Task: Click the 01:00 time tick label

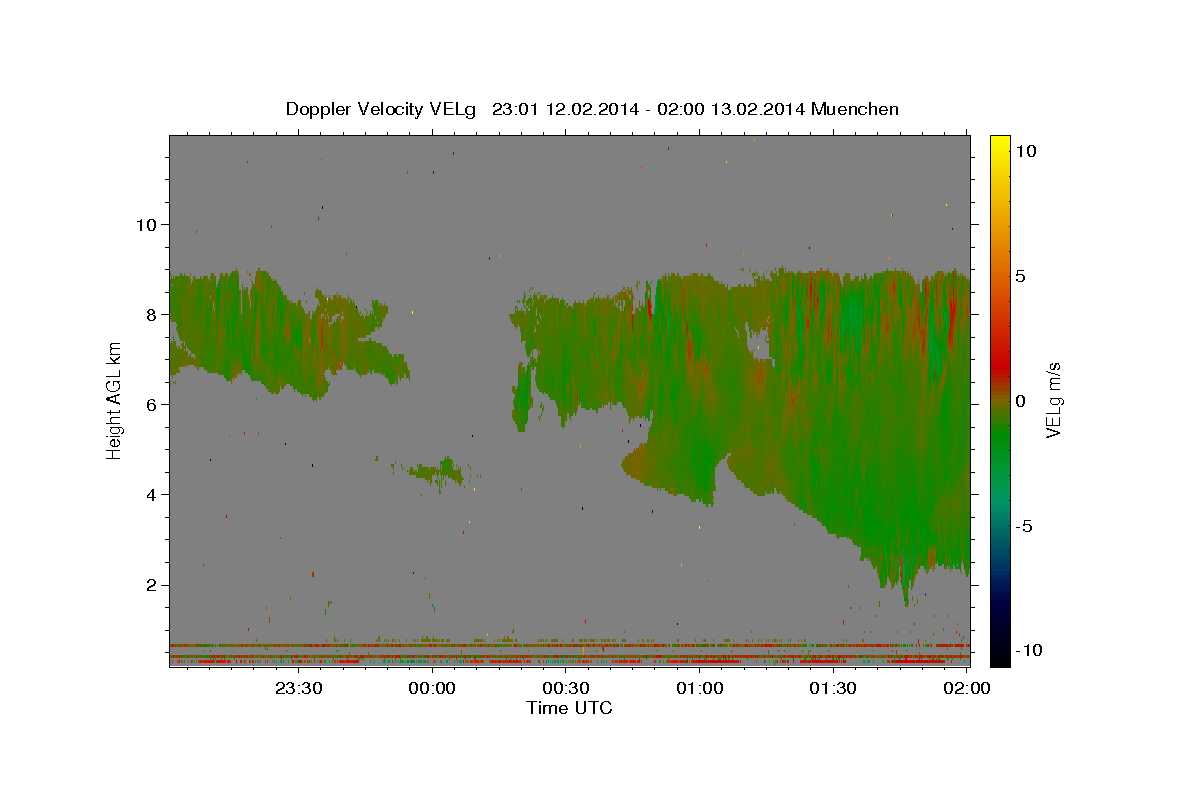Action: tap(700, 688)
